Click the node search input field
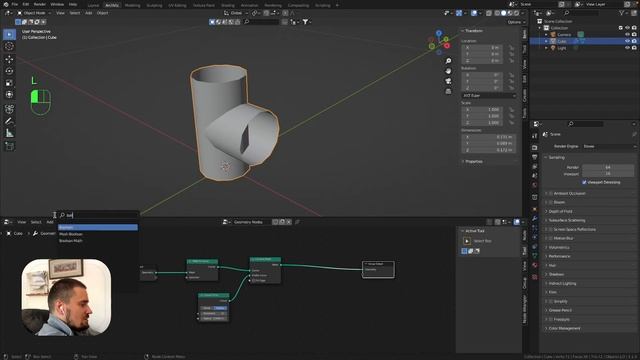640x360 pixels. point(98,215)
